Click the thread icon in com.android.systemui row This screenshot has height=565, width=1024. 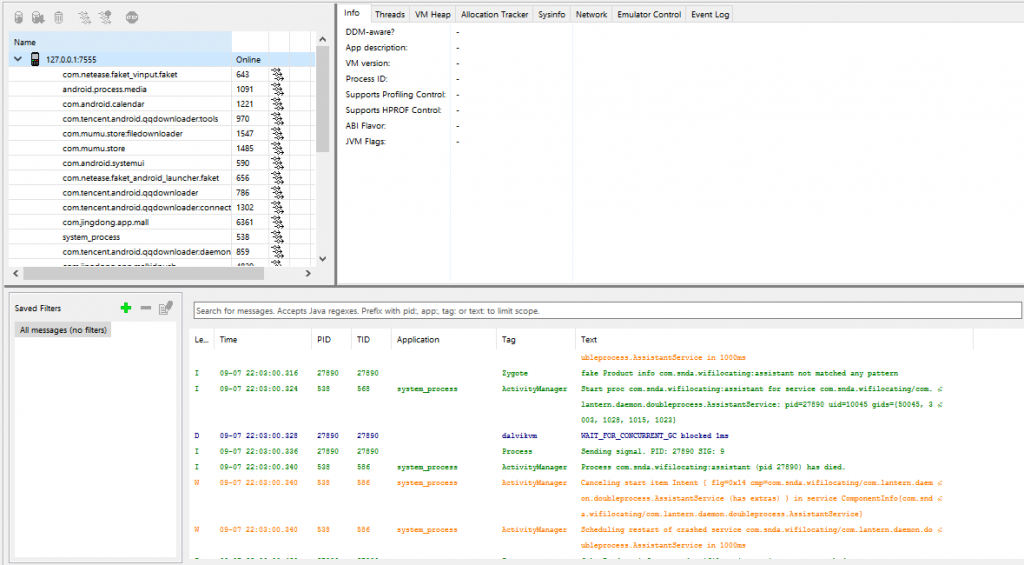point(278,163)
